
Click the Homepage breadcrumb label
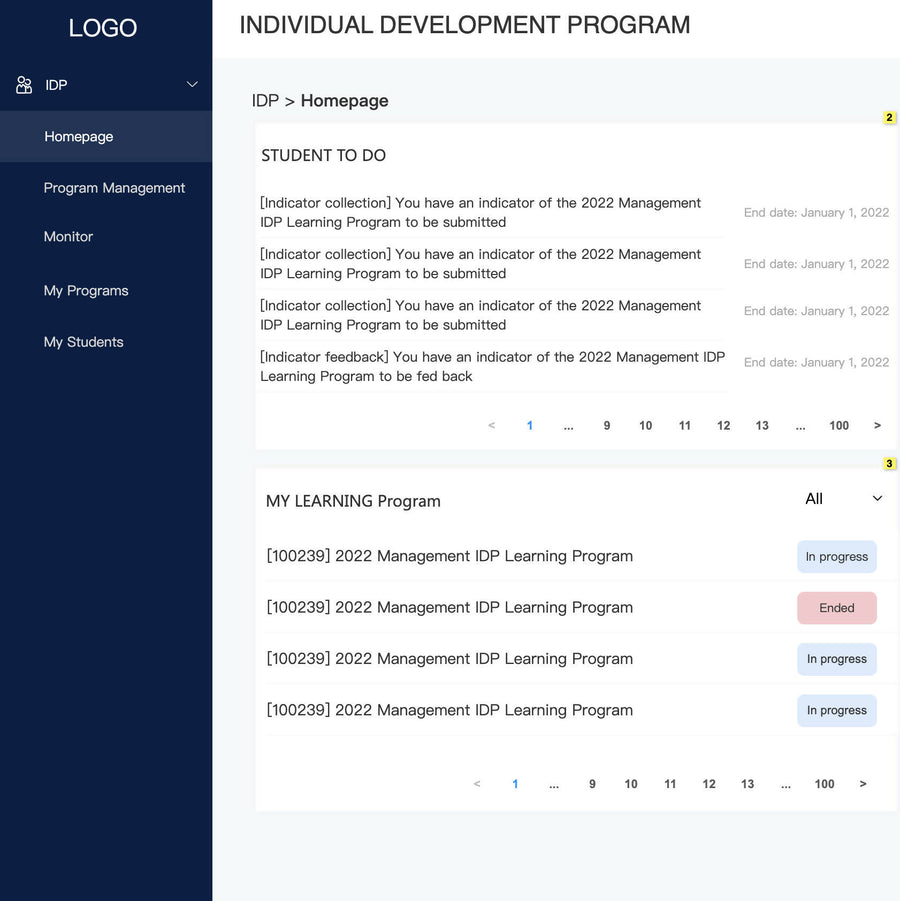click(344, 100)
